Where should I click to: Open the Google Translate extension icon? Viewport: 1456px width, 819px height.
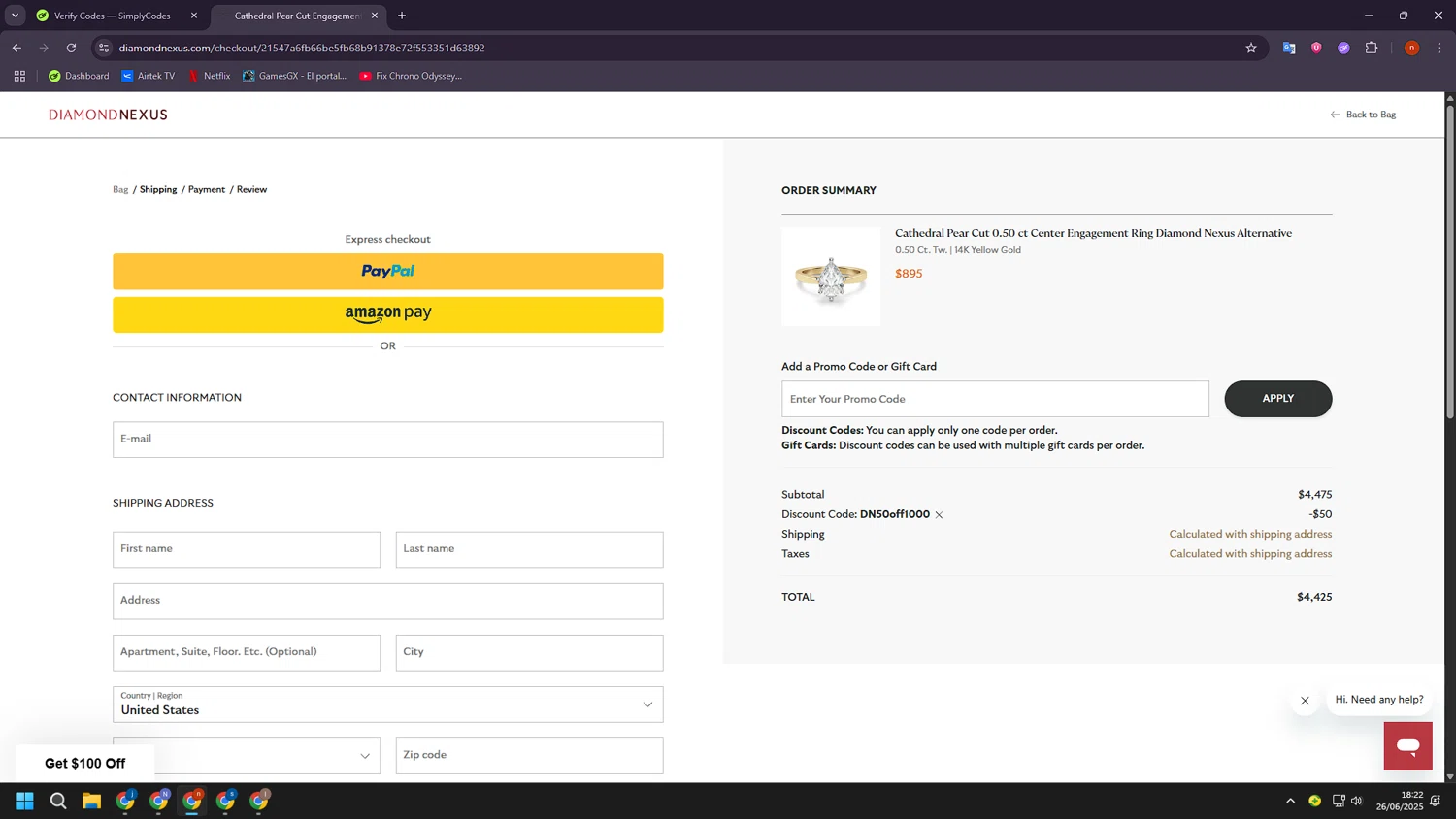[x=1289, y=48]
